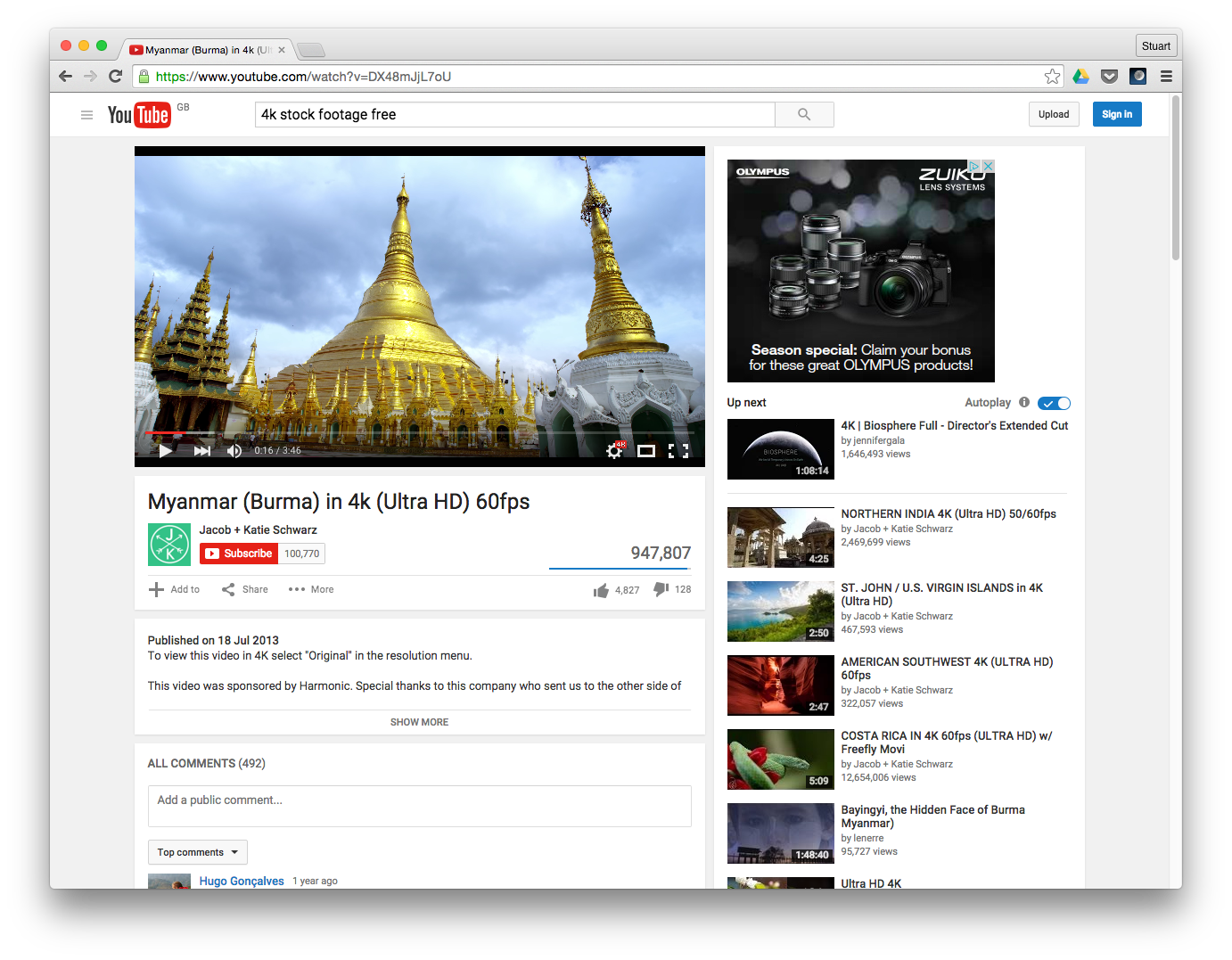Subscribe to Jacob + Katie Schwarz
This screenshot has height=960, width=1232.
[238, 554]
